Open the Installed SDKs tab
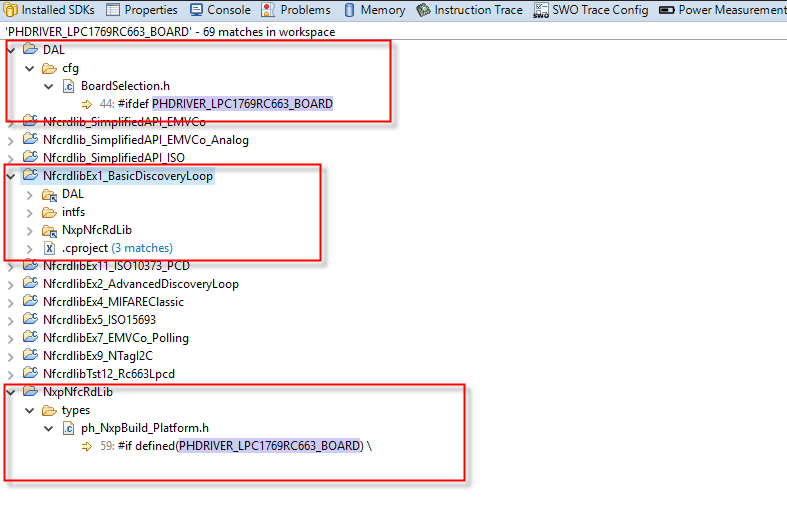 49,10
